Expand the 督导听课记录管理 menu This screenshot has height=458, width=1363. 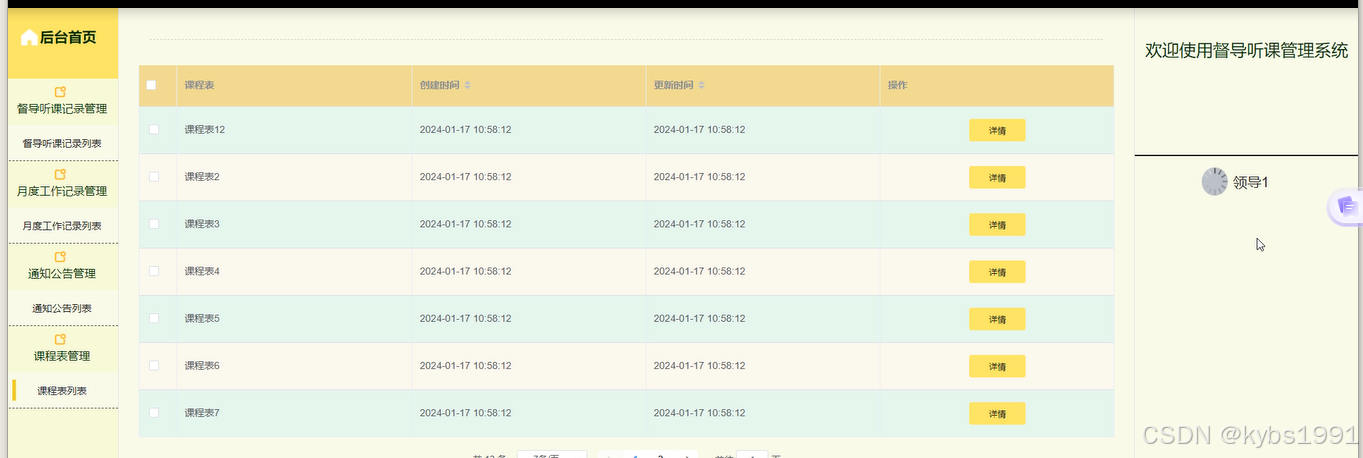point(62,109)
